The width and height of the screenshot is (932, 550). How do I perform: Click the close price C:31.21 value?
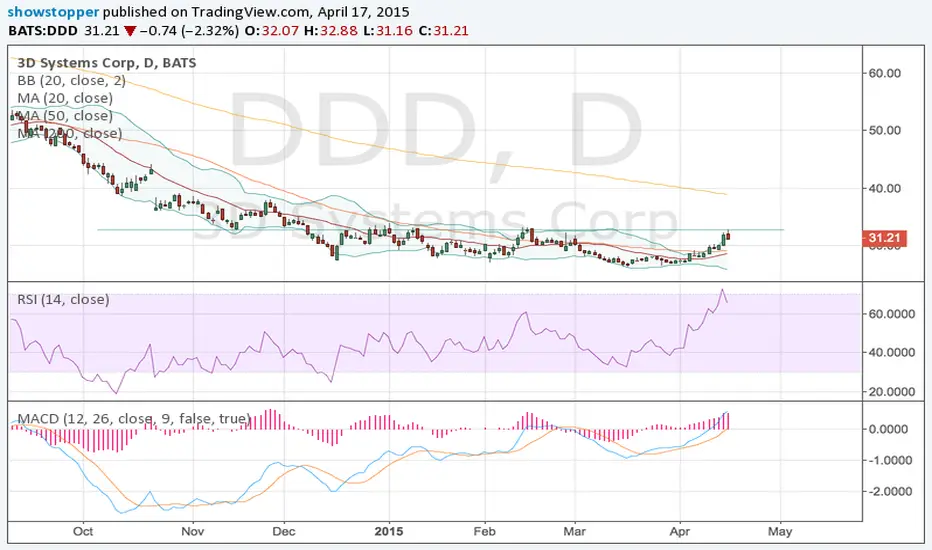pos(443,31)
